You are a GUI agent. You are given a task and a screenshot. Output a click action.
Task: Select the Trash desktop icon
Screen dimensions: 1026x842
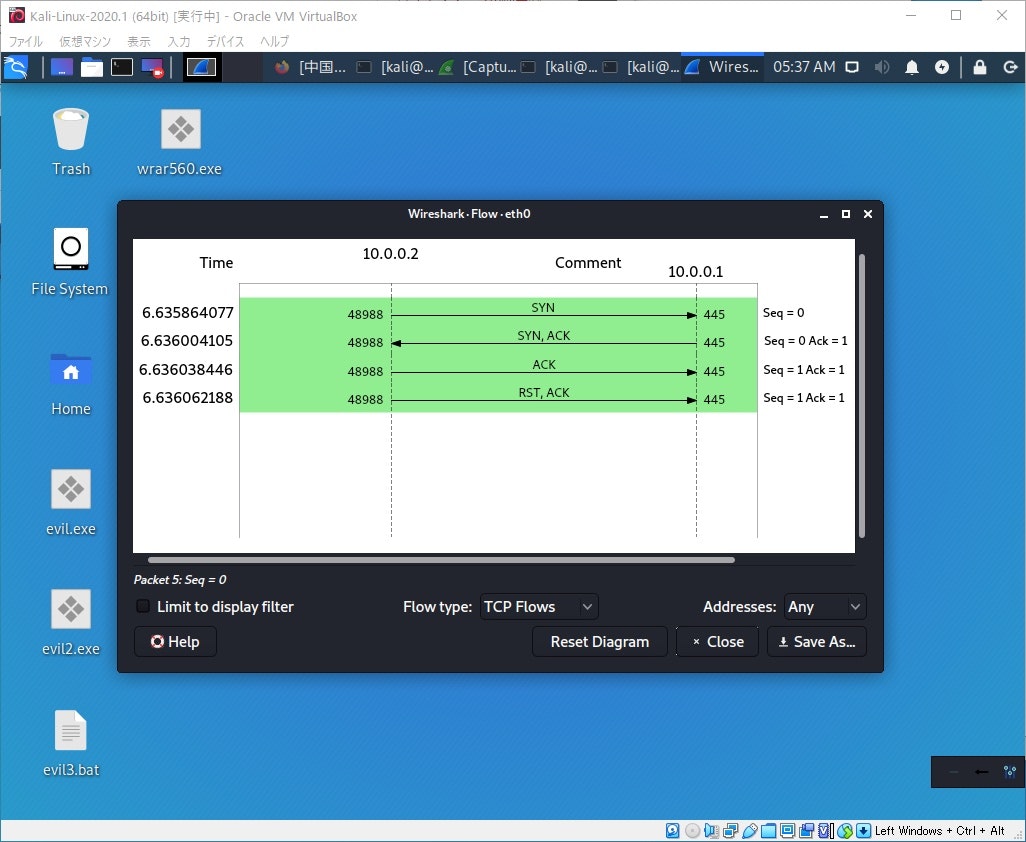[x=71, y=142]
